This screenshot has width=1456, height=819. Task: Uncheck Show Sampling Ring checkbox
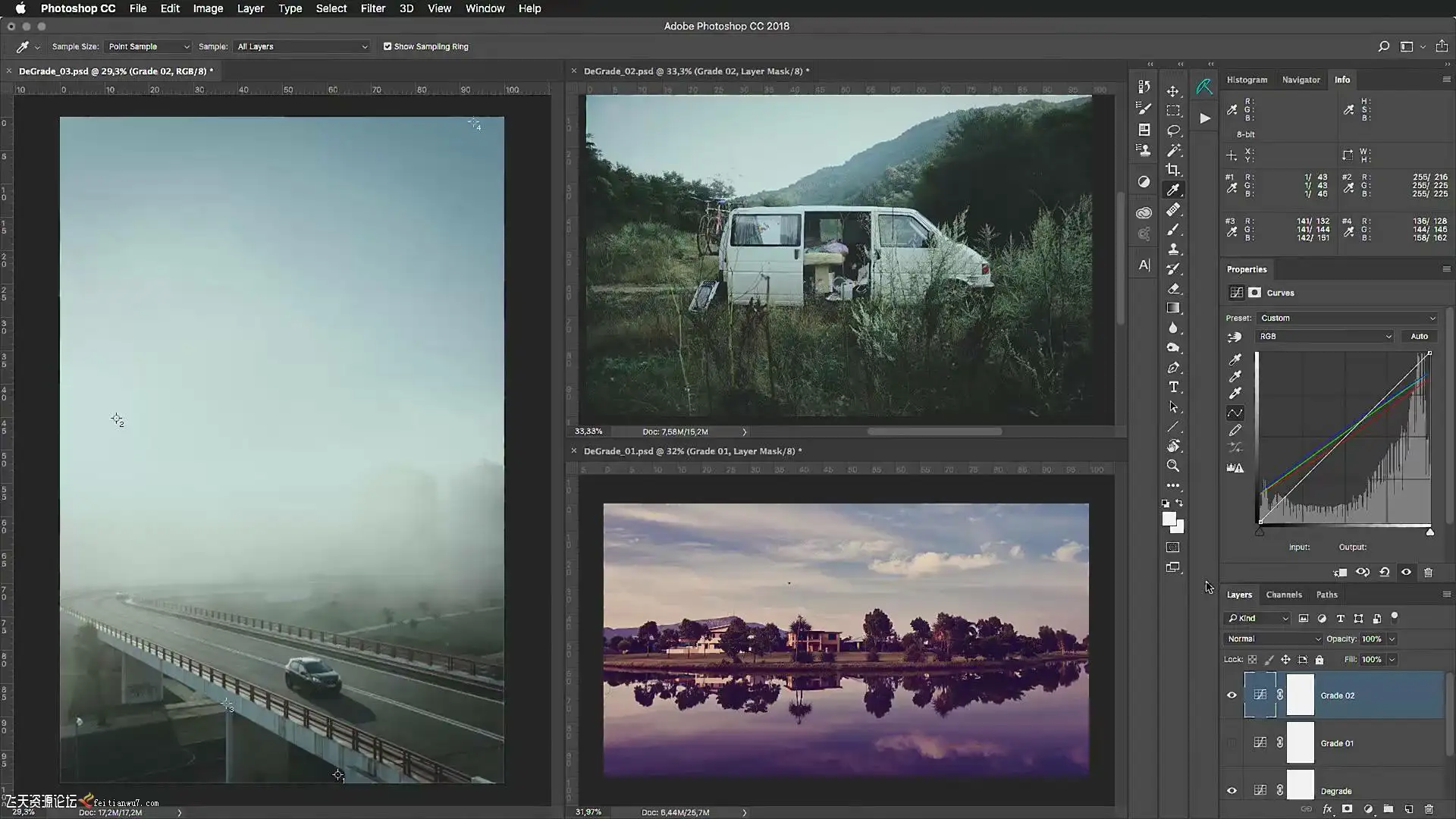pos(388,46)
